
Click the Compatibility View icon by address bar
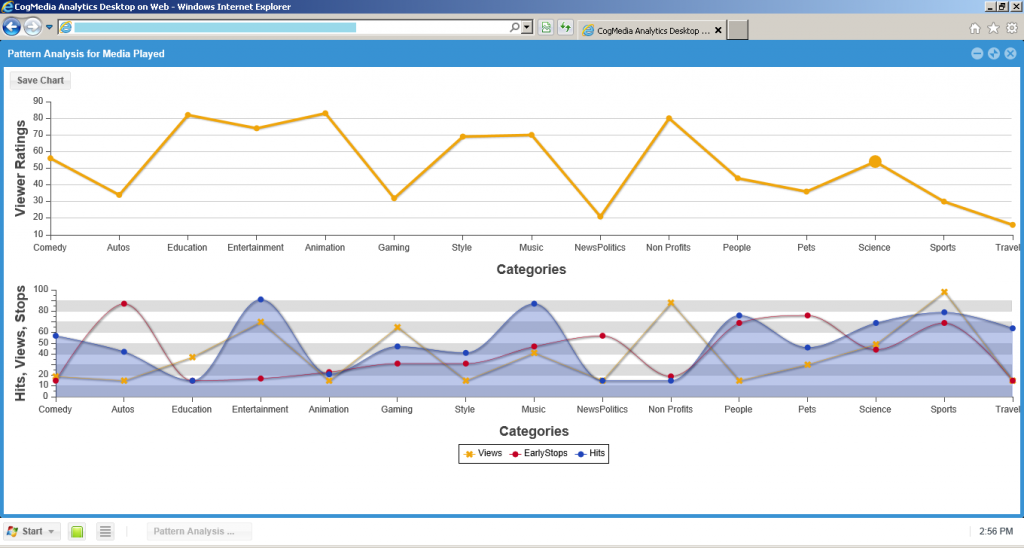tap(546, 27)
